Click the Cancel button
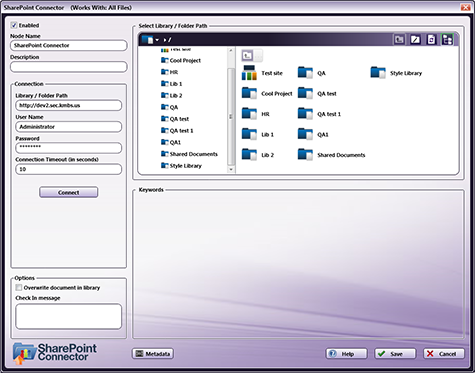This screenshot has height=373, width=475. tap(444, 354)
